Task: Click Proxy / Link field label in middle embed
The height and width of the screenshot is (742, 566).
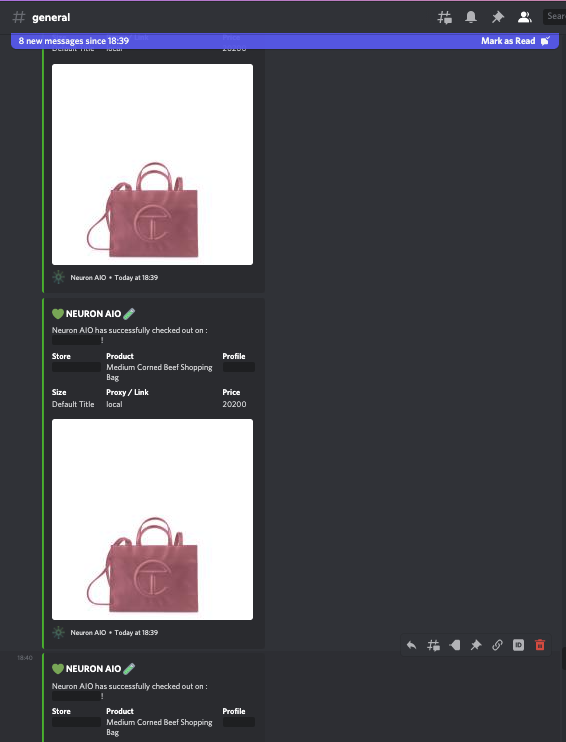Action: [127, 392]
